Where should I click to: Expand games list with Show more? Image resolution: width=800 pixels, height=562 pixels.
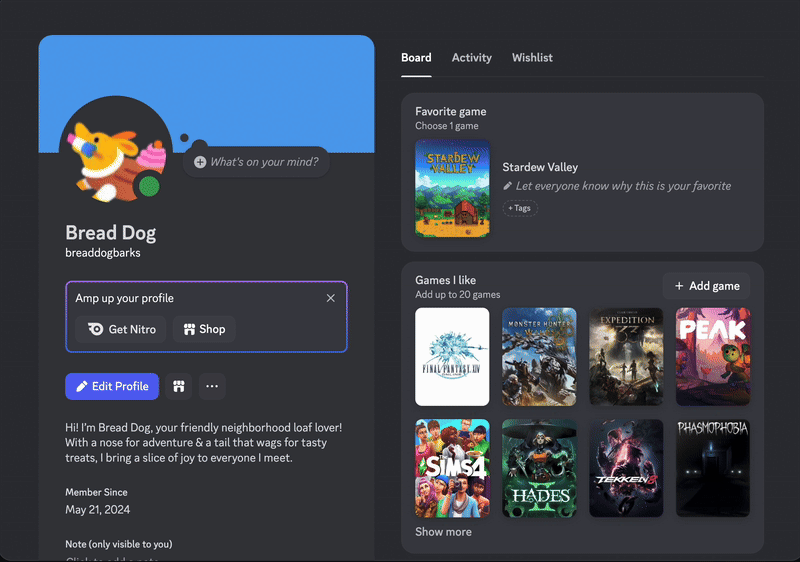click(443, 532)
